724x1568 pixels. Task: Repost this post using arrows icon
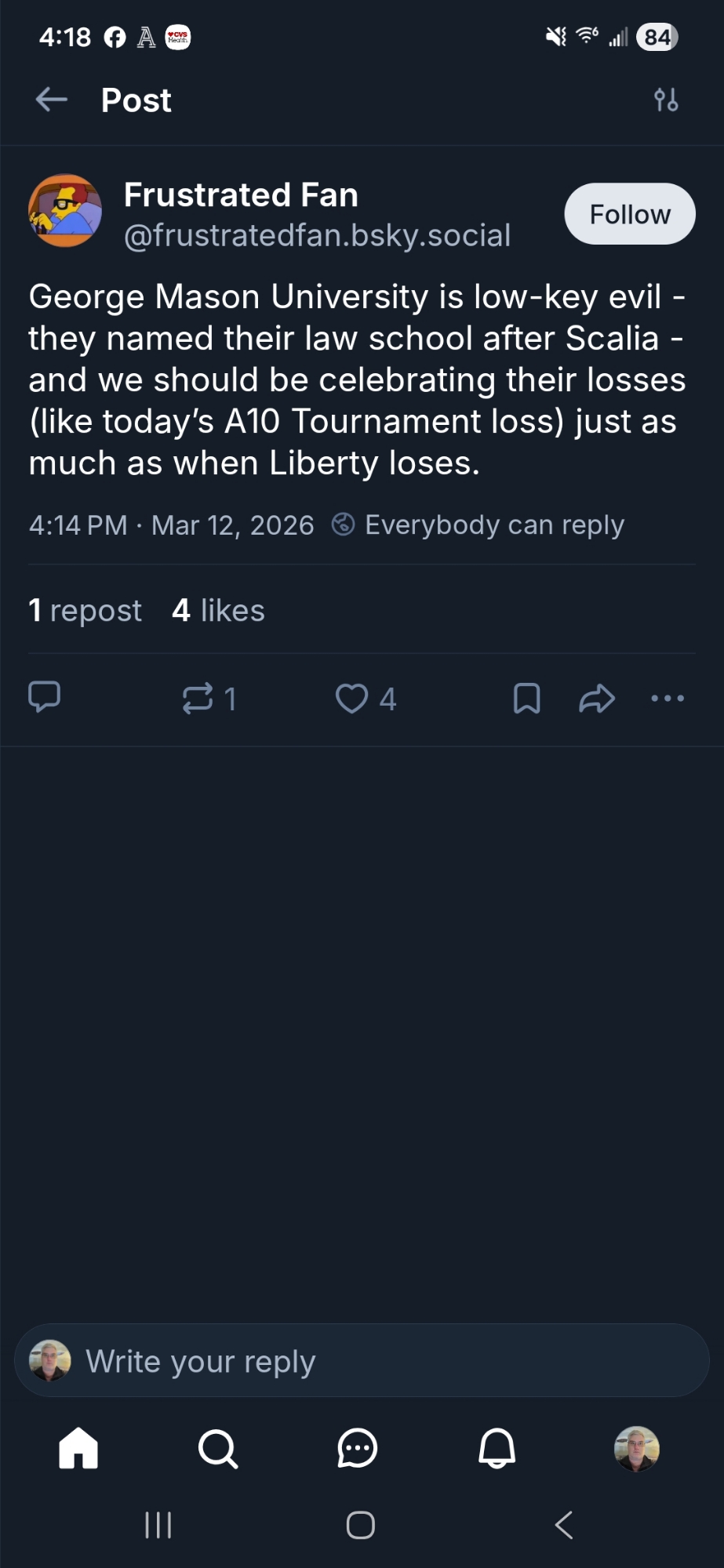[x=198, y=698]
